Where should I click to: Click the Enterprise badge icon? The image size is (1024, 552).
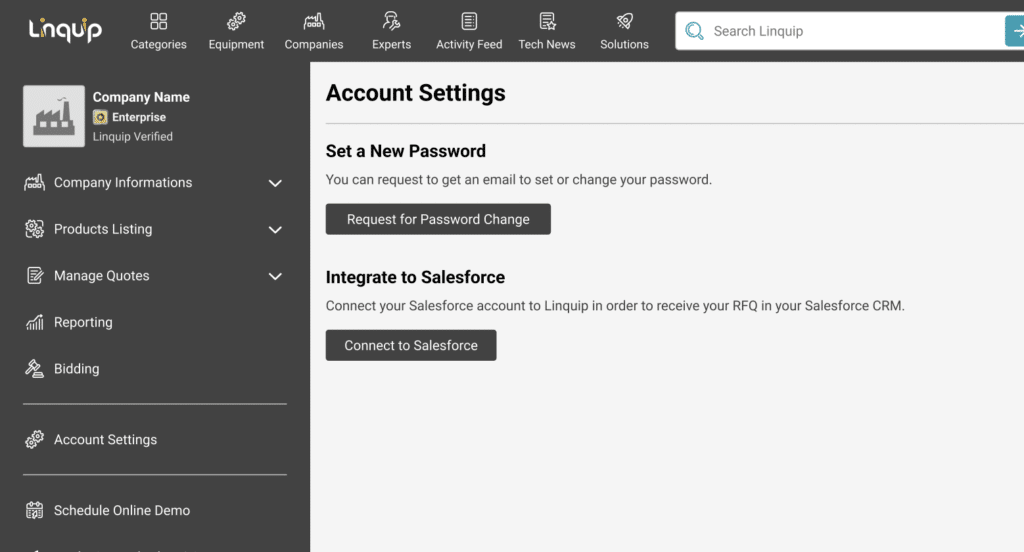tap(100, 117)
